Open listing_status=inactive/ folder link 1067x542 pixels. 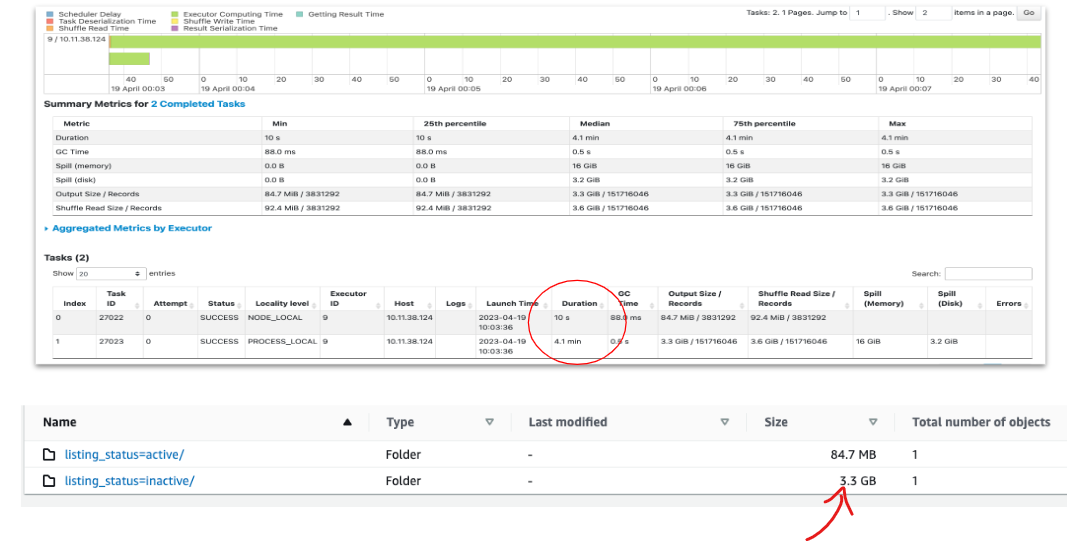click(129, 482)
